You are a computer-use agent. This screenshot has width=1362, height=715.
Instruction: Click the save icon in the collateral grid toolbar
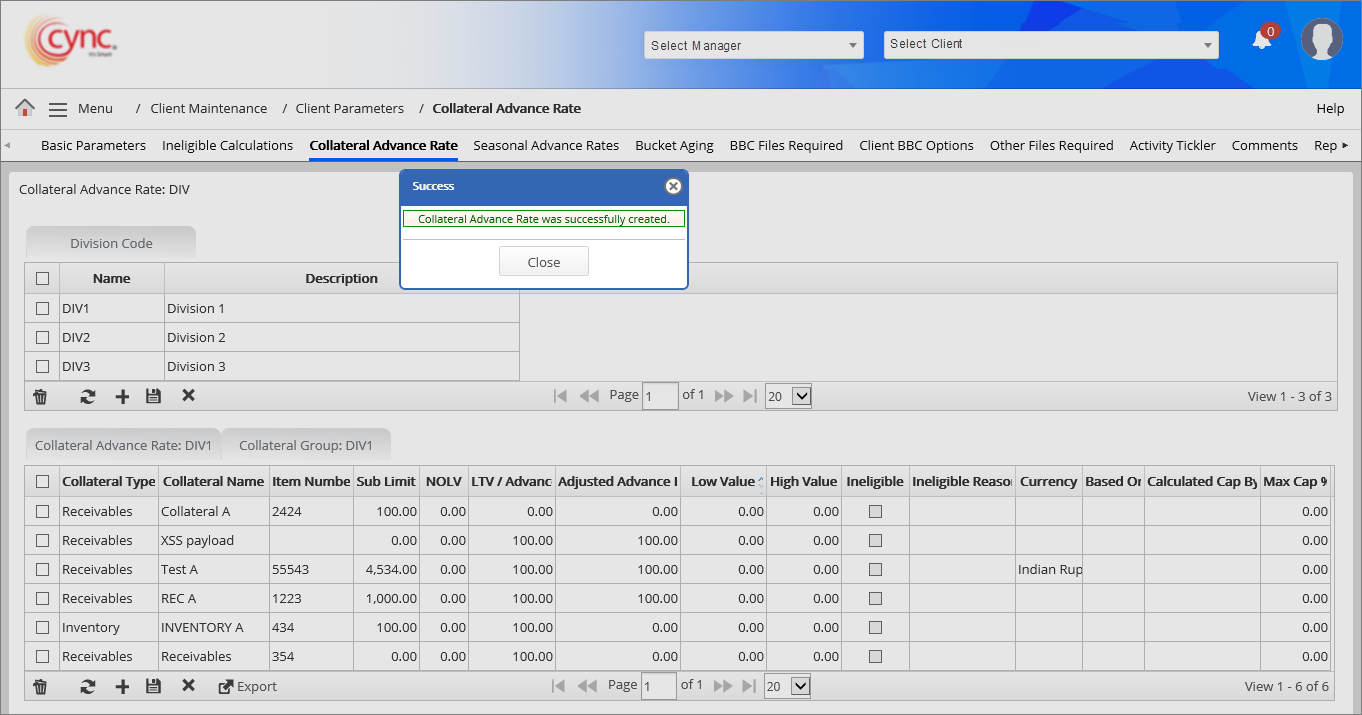click(x=153, y=687)
